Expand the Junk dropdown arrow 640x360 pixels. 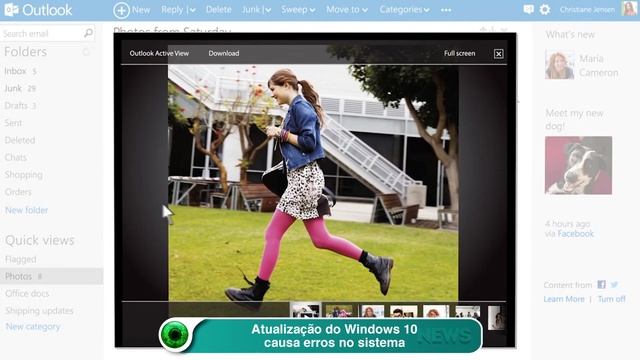coord(267,10)
